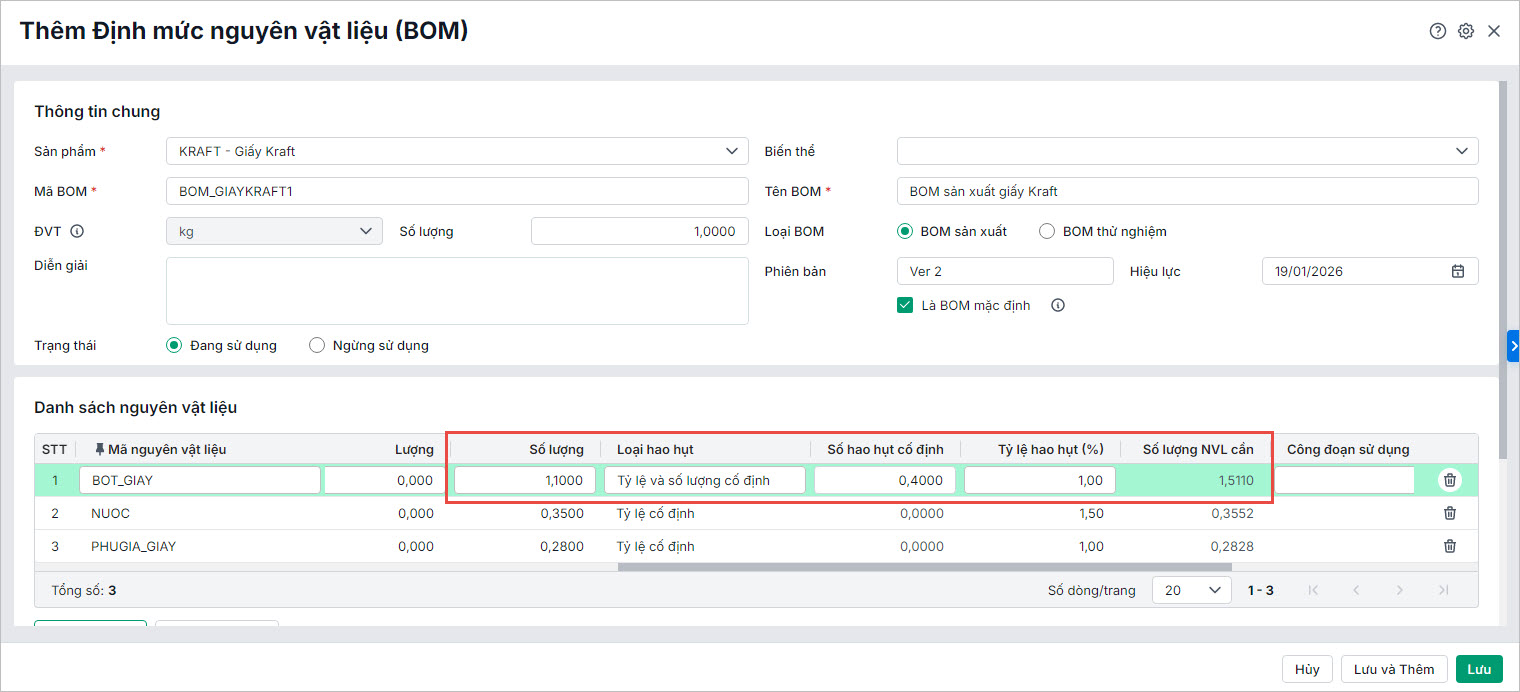Open the Sản phẩm dropdown
Screen dimensions: 1520x692
tap(731, 151)
